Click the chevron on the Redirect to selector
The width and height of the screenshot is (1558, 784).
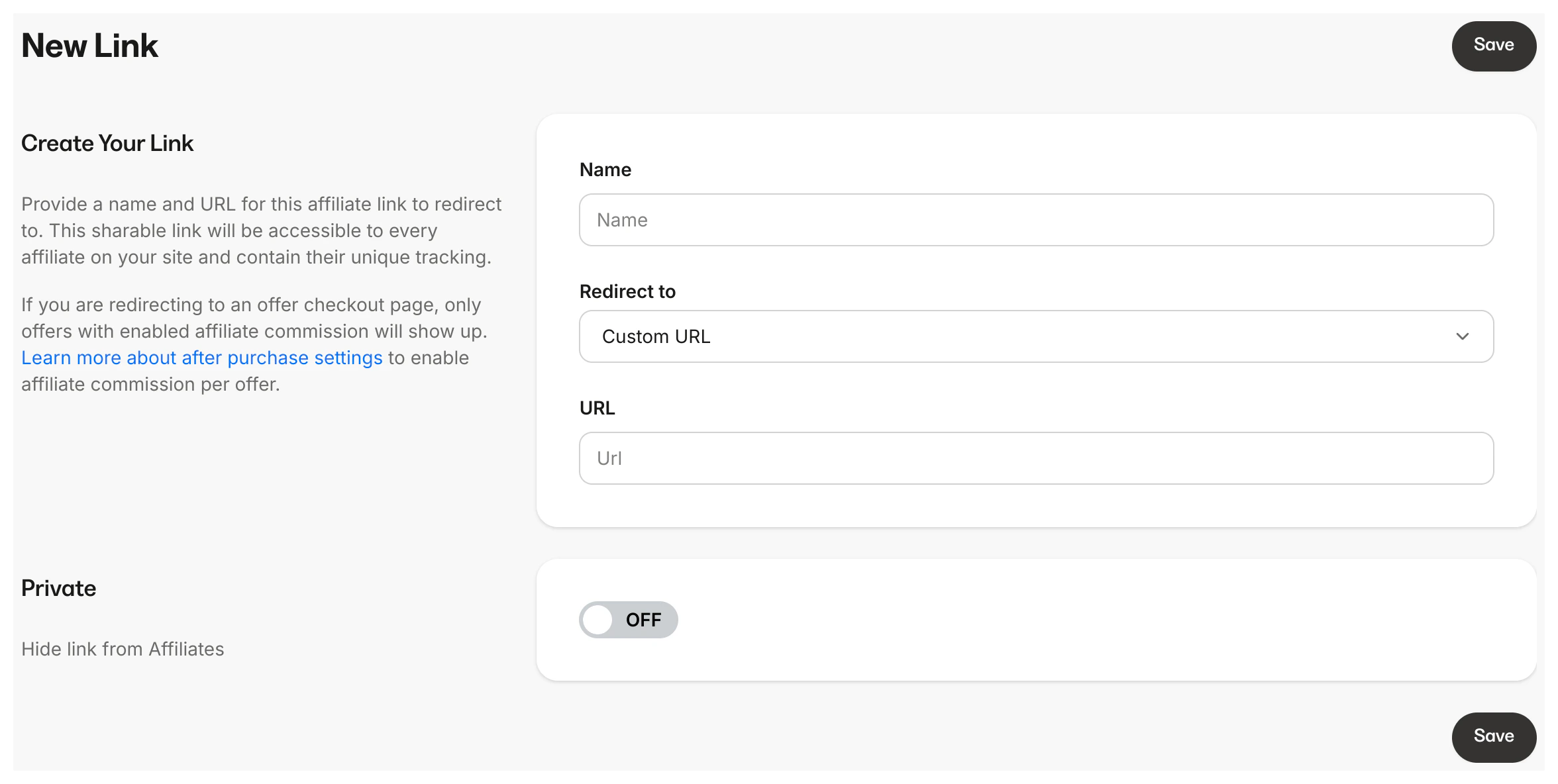[x=1464, y=336]
